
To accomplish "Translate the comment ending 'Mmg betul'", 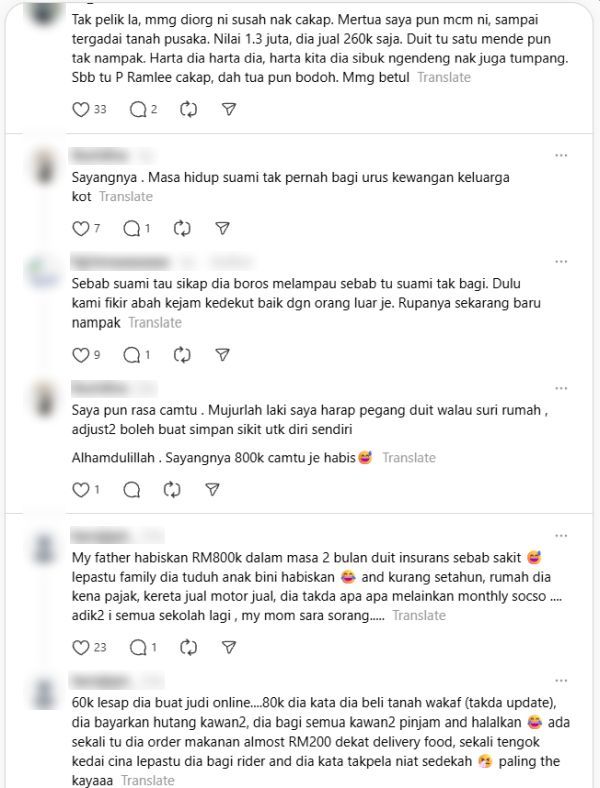I will click(x=444, y=77).
